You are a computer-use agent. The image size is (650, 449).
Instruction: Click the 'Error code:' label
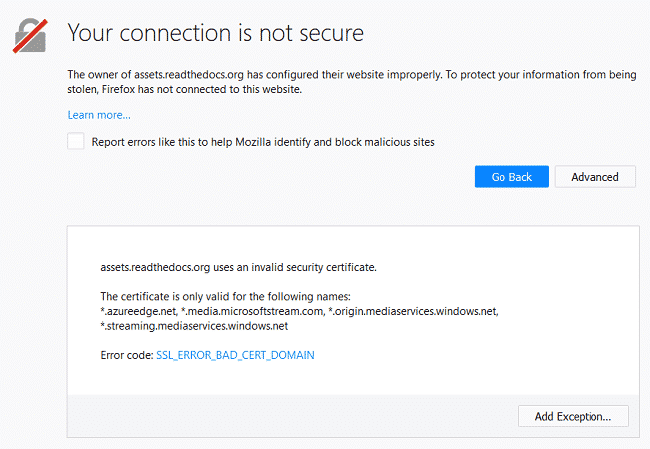[127, 355]
